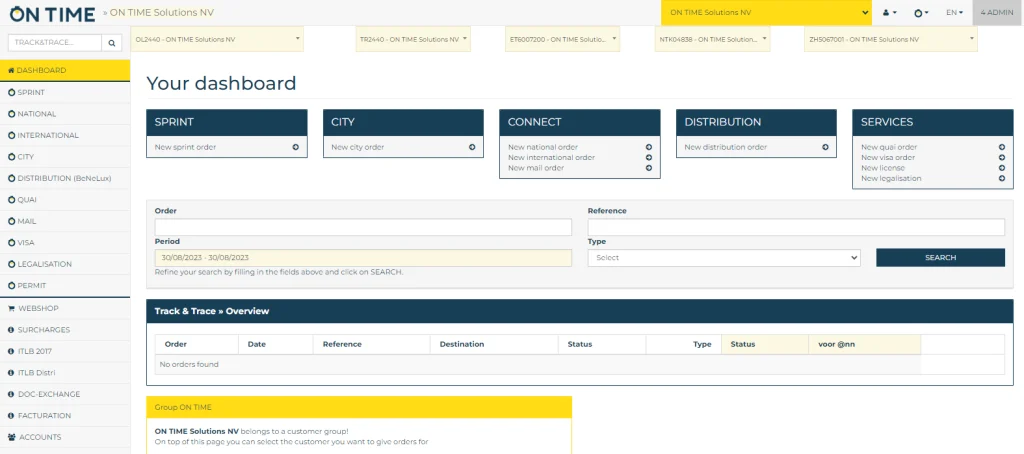Click the ring icon next to Permit

pos(11,285)
